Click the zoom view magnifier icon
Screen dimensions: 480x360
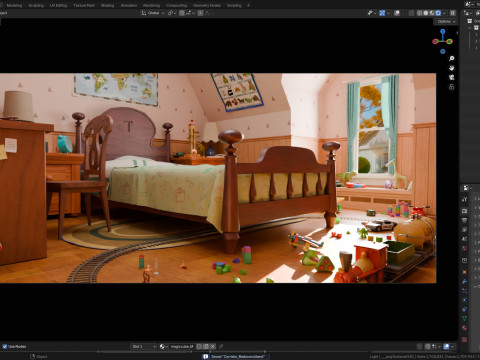coord(451,59)
